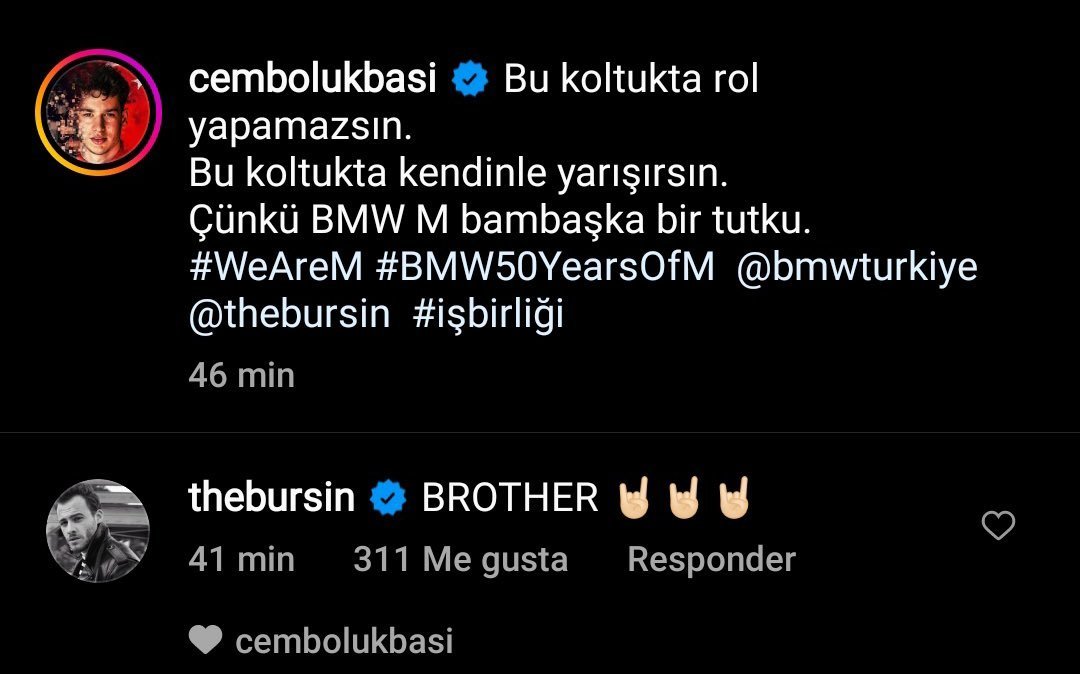
Task: Select the BROTHER comment text
Action: [x=510, y=497]
